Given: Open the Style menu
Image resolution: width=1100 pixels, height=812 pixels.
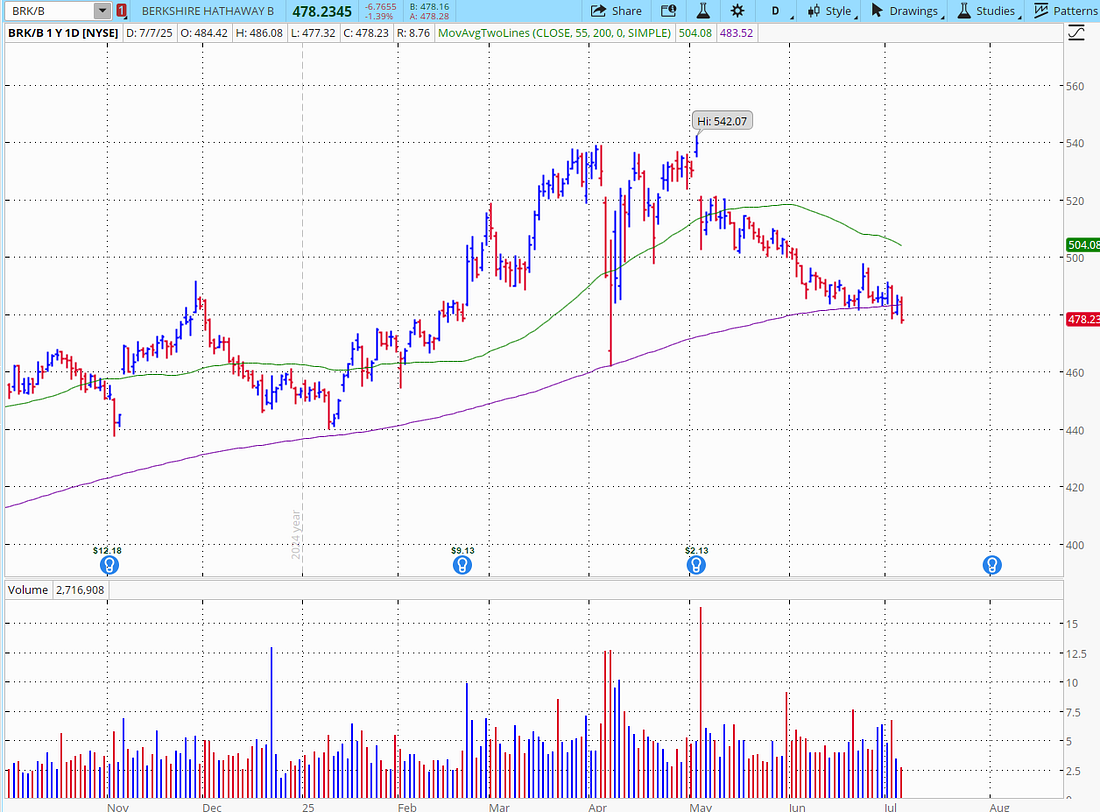Looking at the screenshot, I should (831, 11).
